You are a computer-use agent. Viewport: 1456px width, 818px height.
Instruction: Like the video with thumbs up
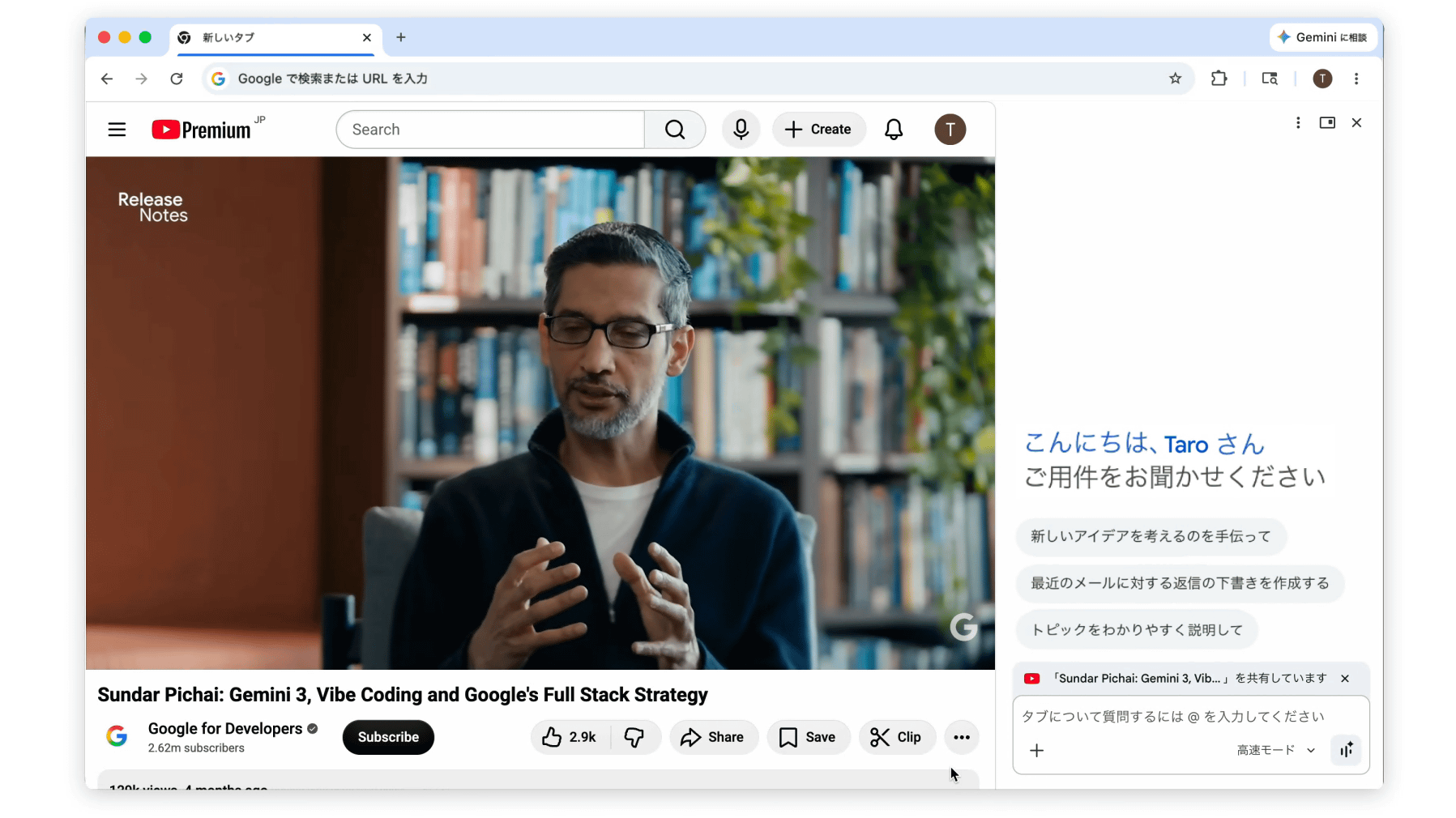567,737
